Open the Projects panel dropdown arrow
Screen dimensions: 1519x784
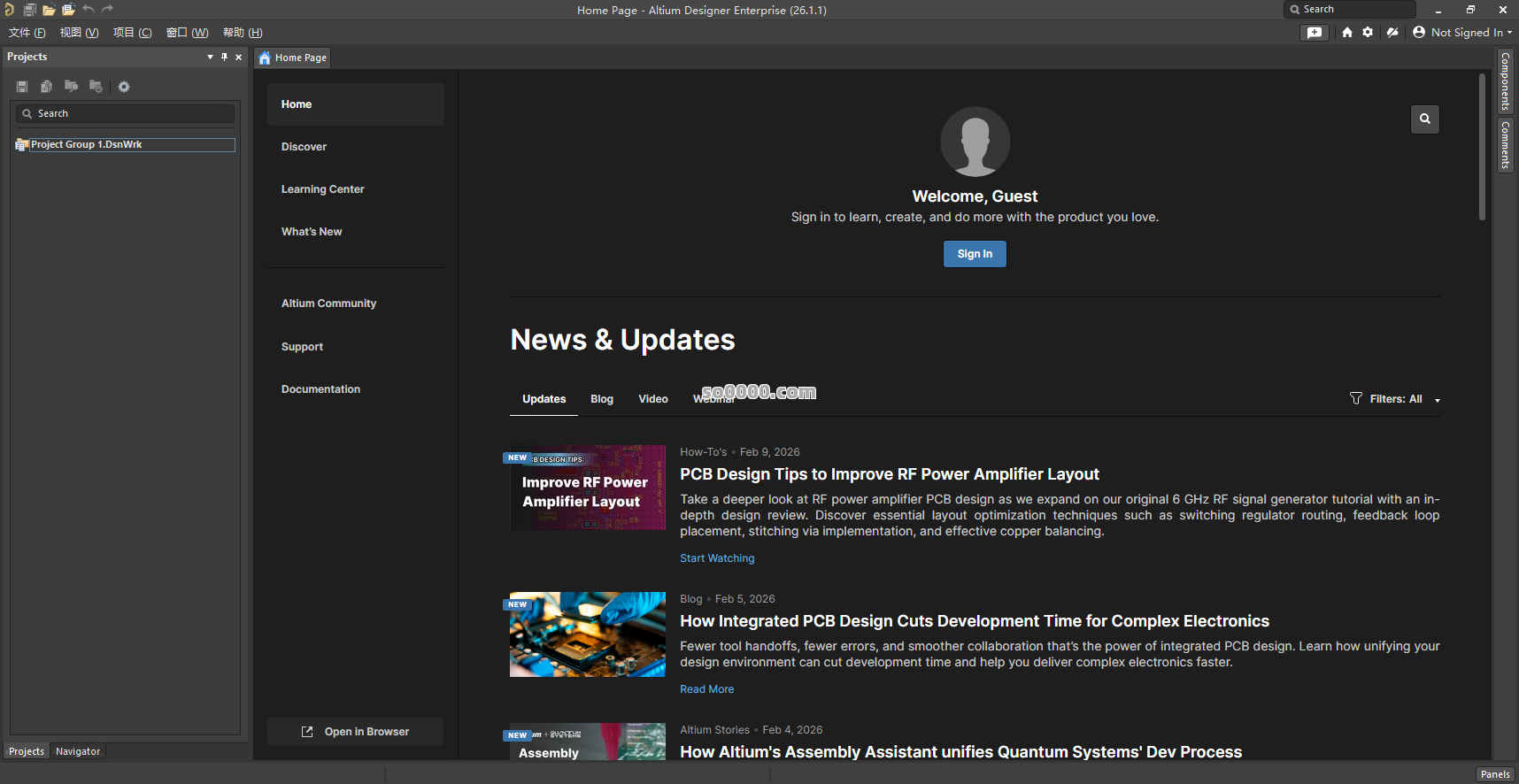(x=210, y=57)
